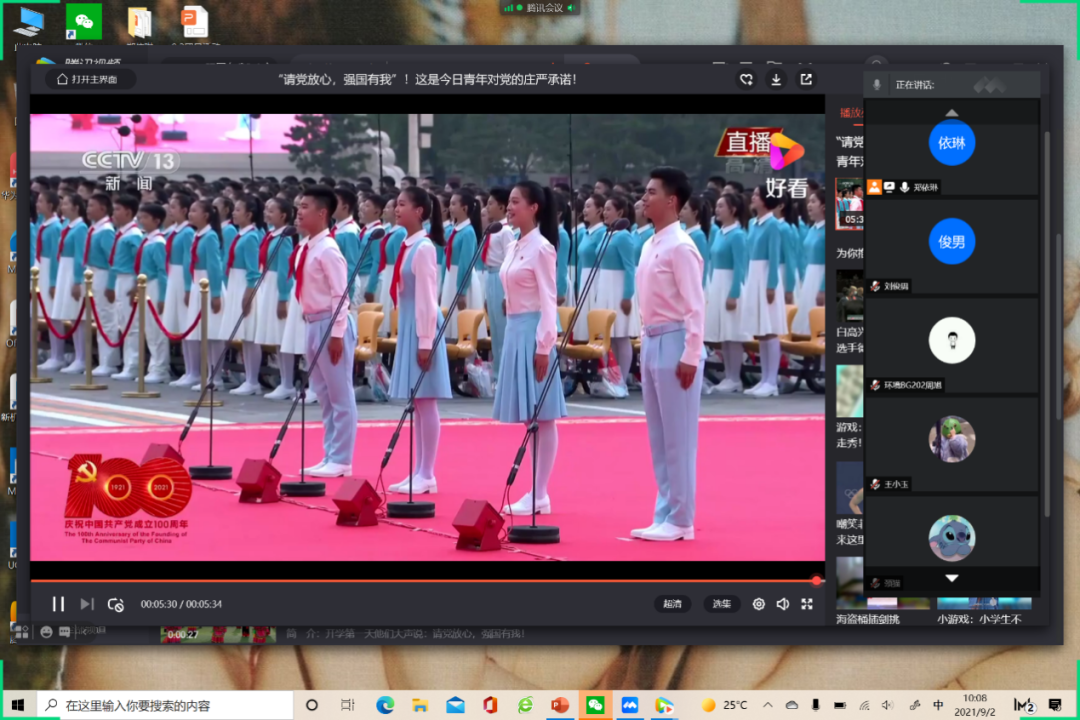Skip to the next video
This screenshot has width=1080, height=720.
(x=87, y=604)
